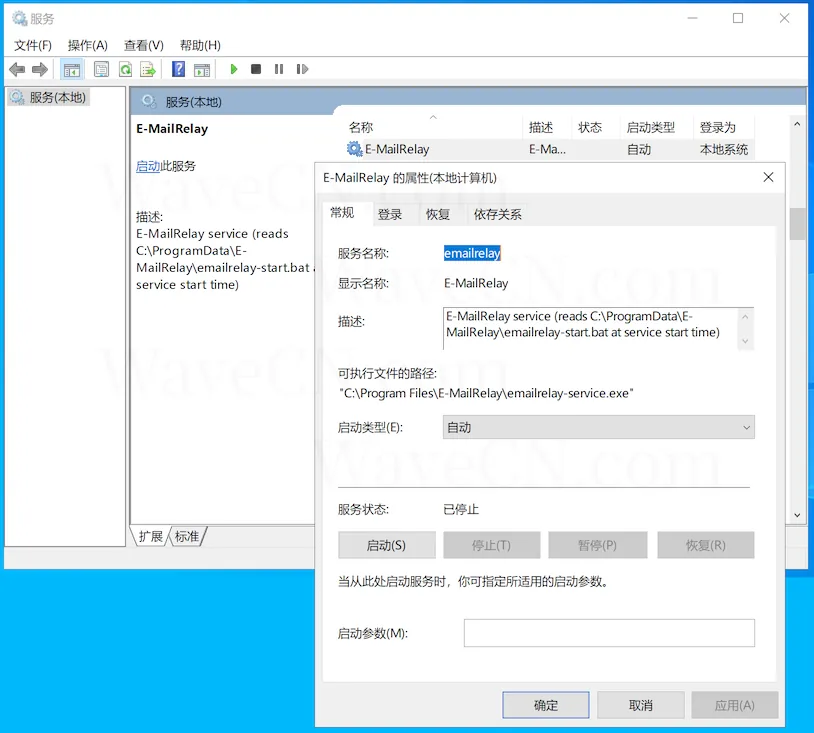The image size is (814, 733).
Task: Switch to the 扩展 view tab
Action: click(151, 536)
